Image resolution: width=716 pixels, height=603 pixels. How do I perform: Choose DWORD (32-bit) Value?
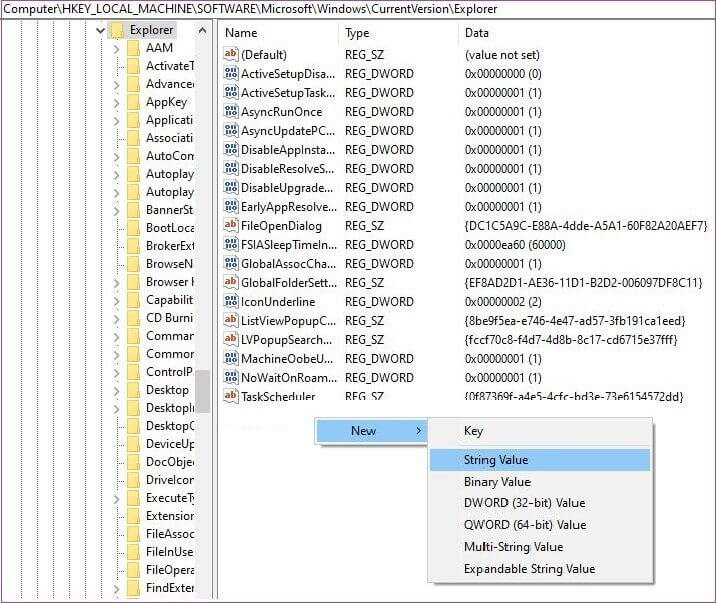(540, 503)
